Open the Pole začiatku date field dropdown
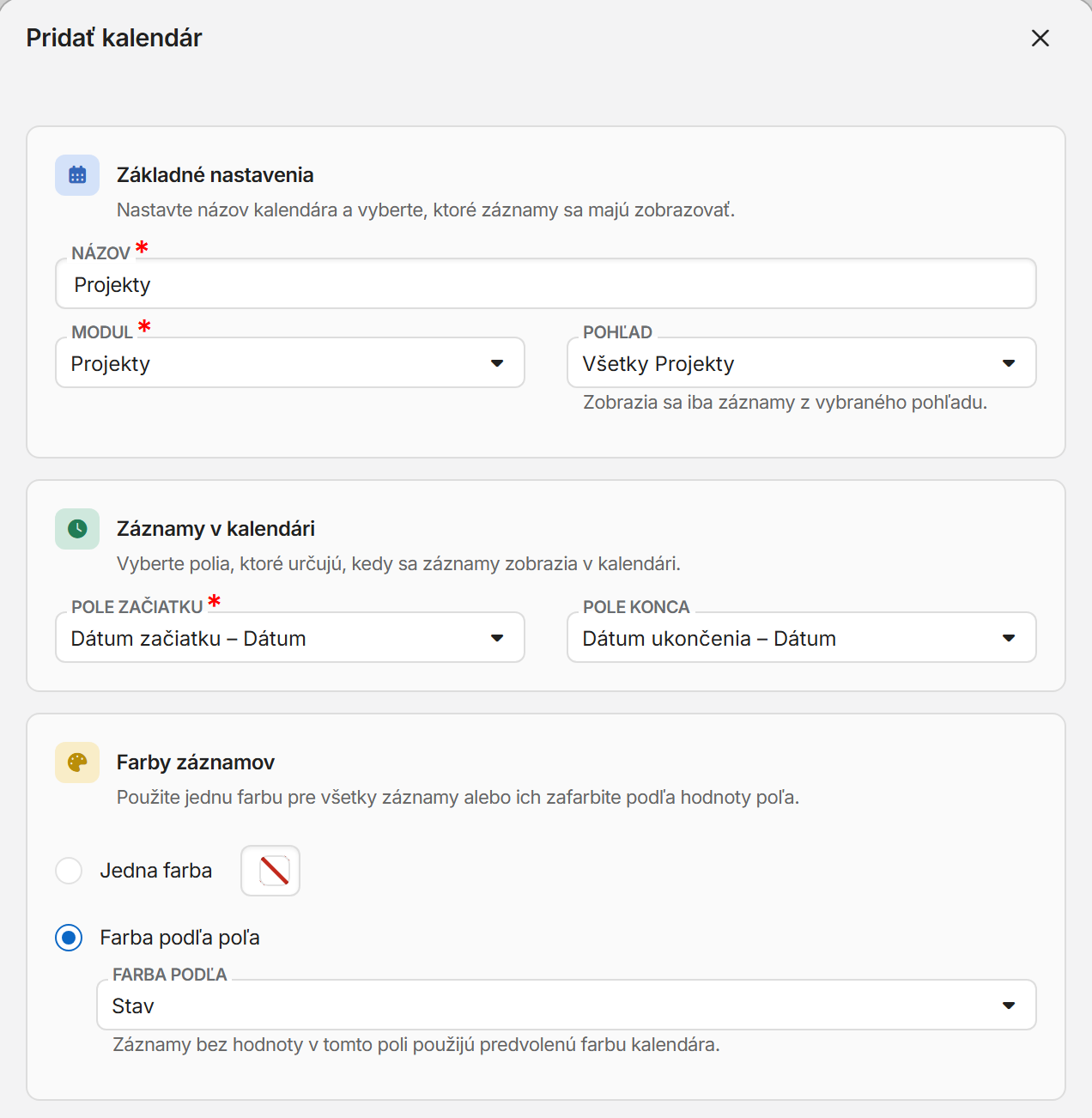Image resolution: width=1092 pixels, height=1118 pixels. [290, 637]
